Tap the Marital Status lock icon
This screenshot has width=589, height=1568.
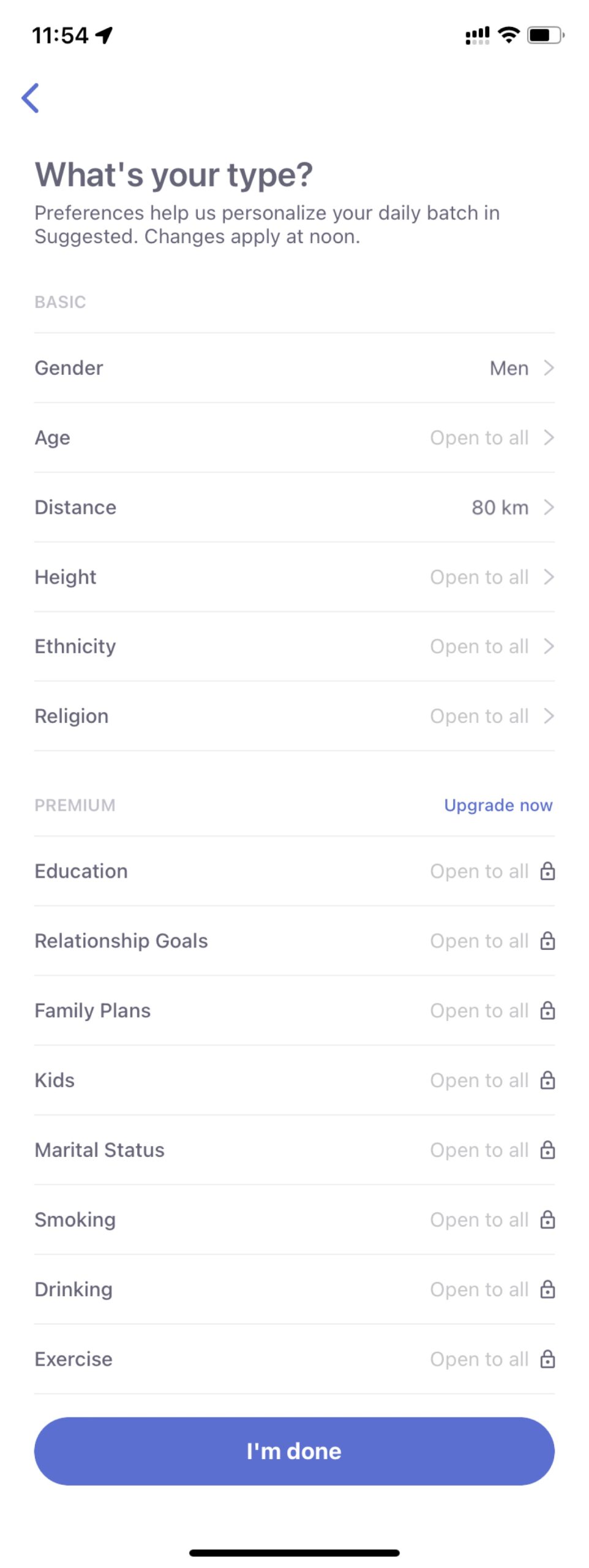pyautogui.click(x=547, y=1150)
